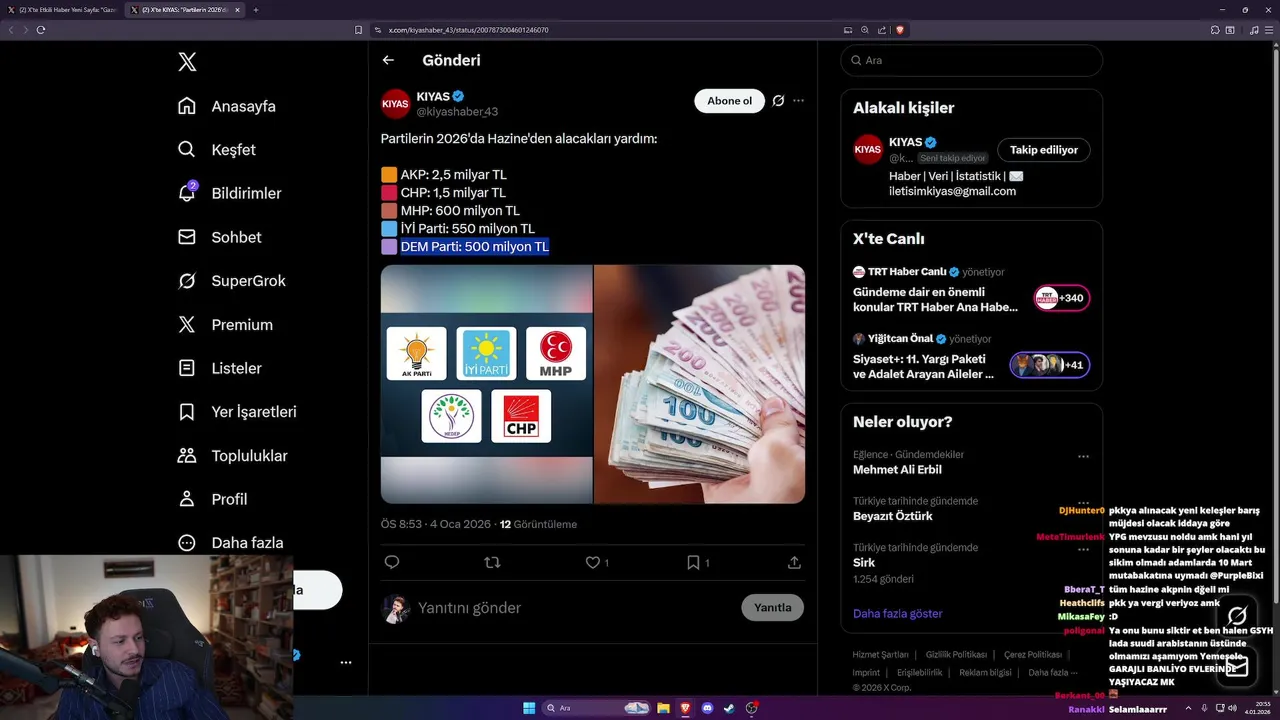
Task: Click the Yanıtla button
Action: coord(772,608)
